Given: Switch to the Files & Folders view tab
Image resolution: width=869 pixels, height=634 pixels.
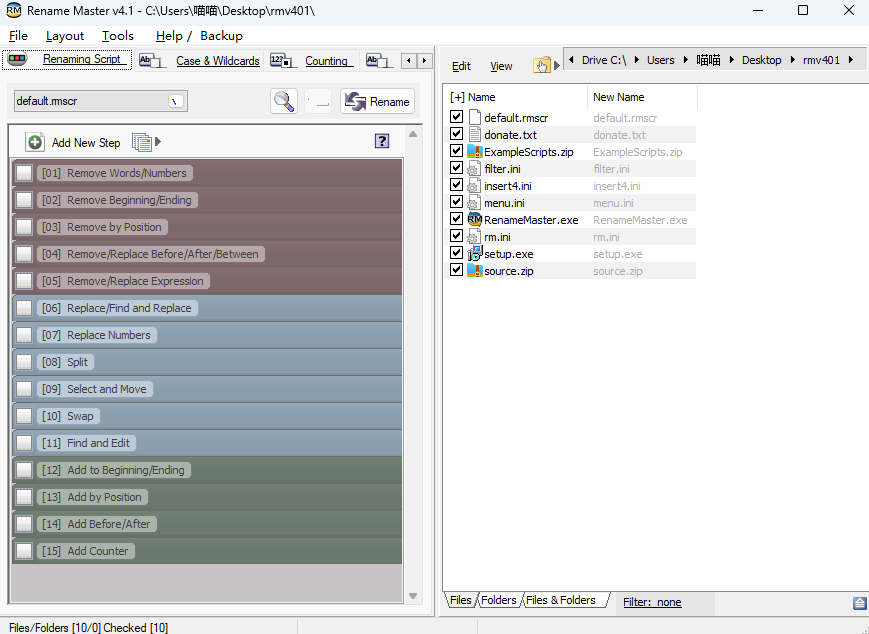Looking at the screenshot, I should pyautogui.click(x=561, y=600).
